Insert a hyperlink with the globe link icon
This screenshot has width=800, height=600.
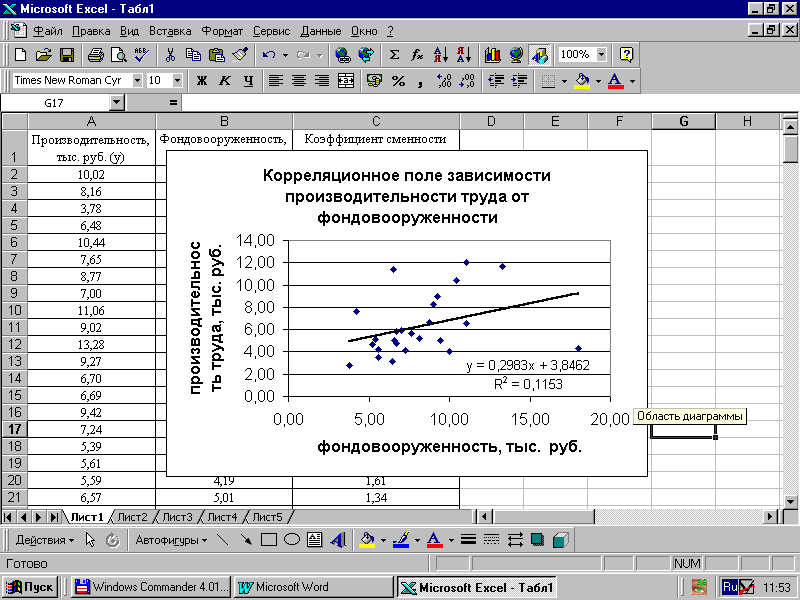click(342, 55)
